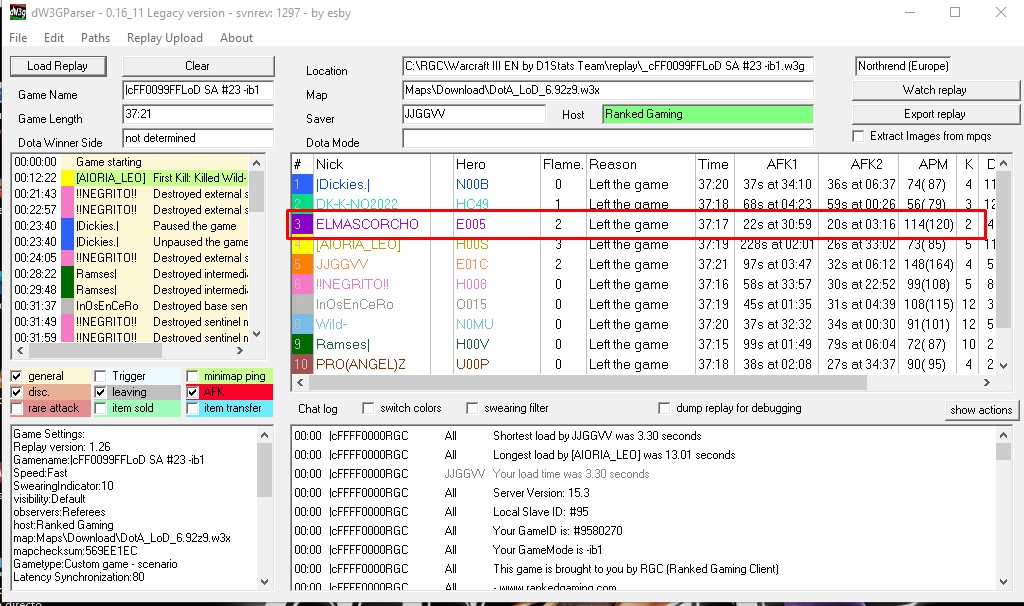Uncheck the general filter checkbox

point(17,376)
